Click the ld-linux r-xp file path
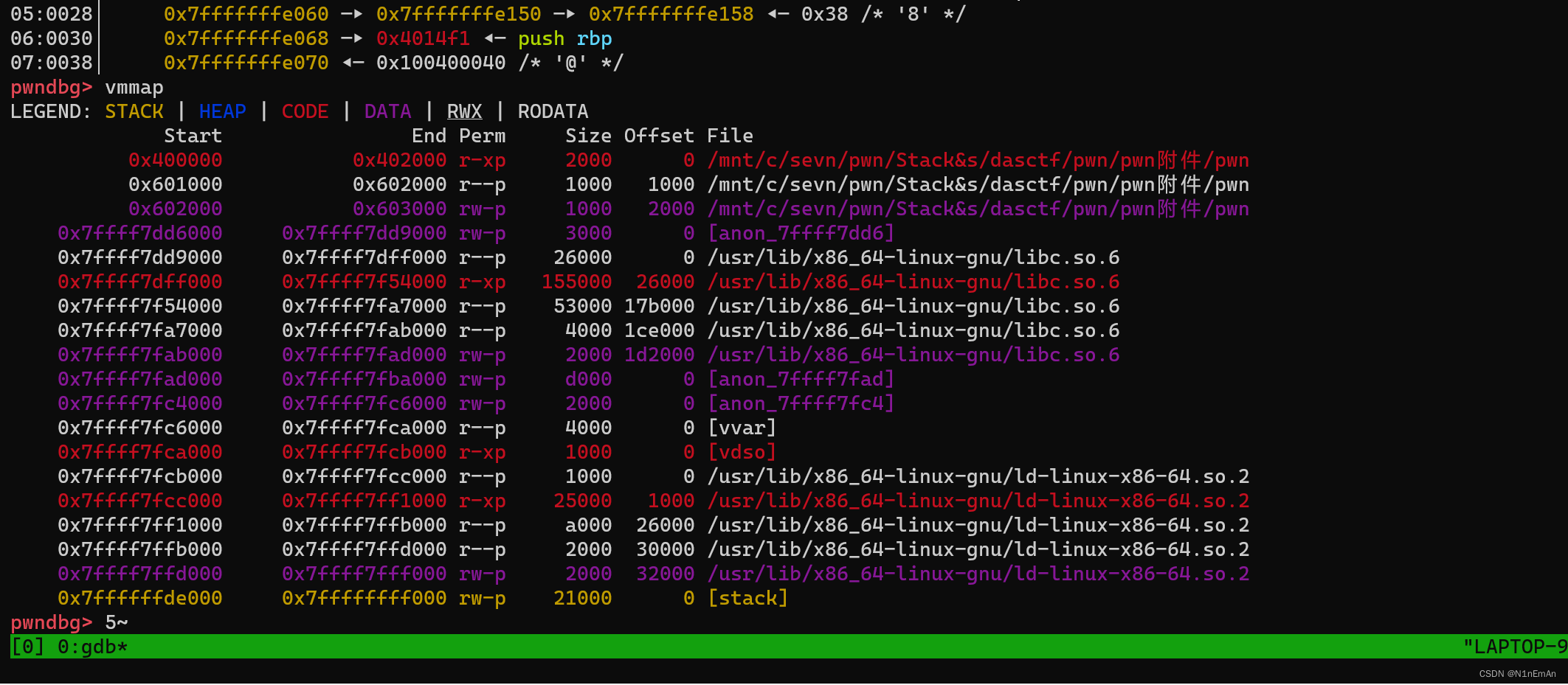This screenshot has width=1568, height=685. [x=978, y=501]
